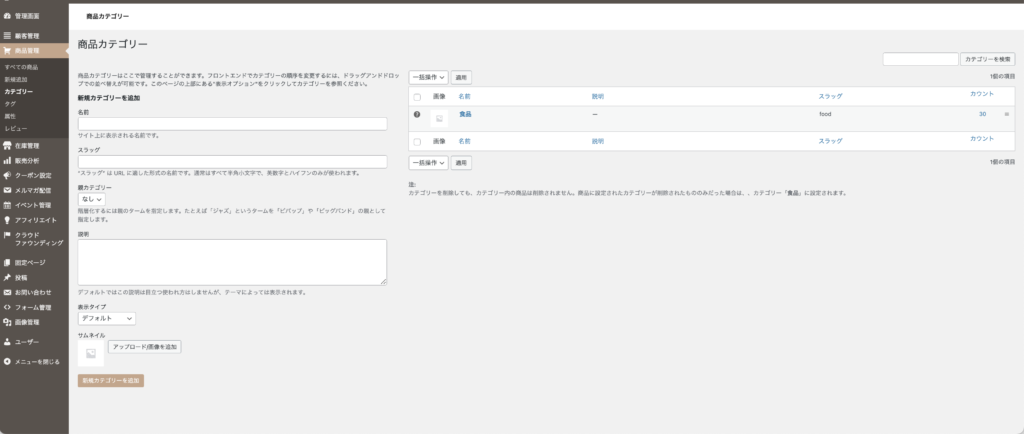
Task: Open 販売分析 sales analytics chart icon
Action: pos(7,160)
